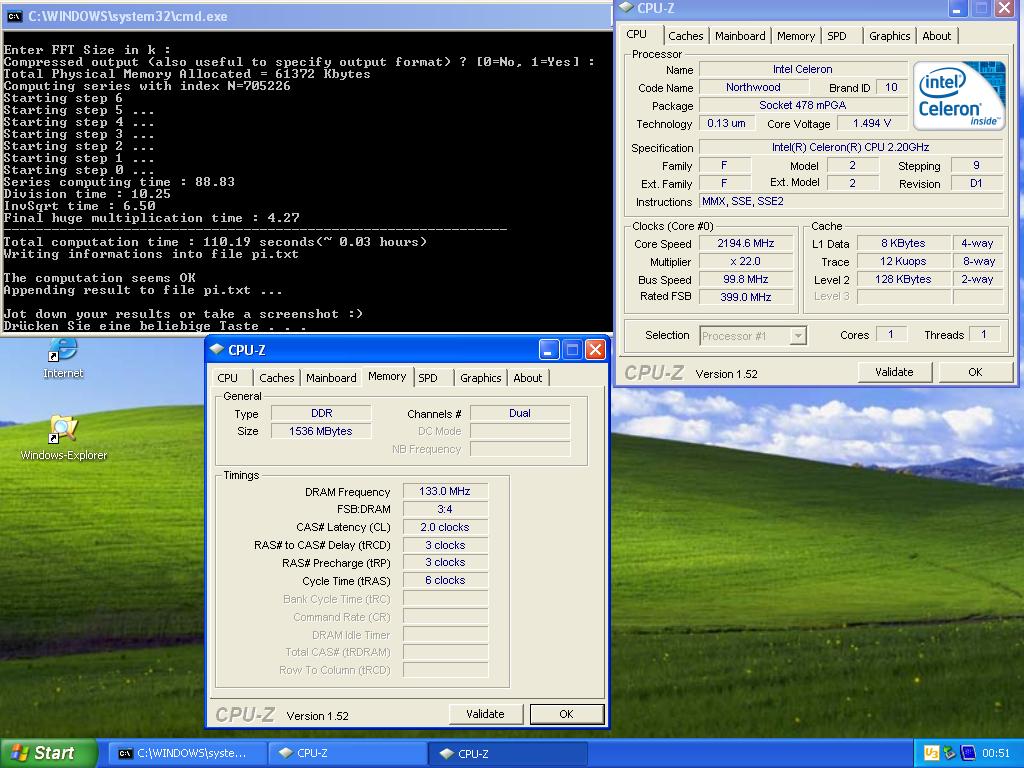Screen dimensions: 1024x768
Task: Click the Technology value 0.13 um
Action: coord(727,123)
